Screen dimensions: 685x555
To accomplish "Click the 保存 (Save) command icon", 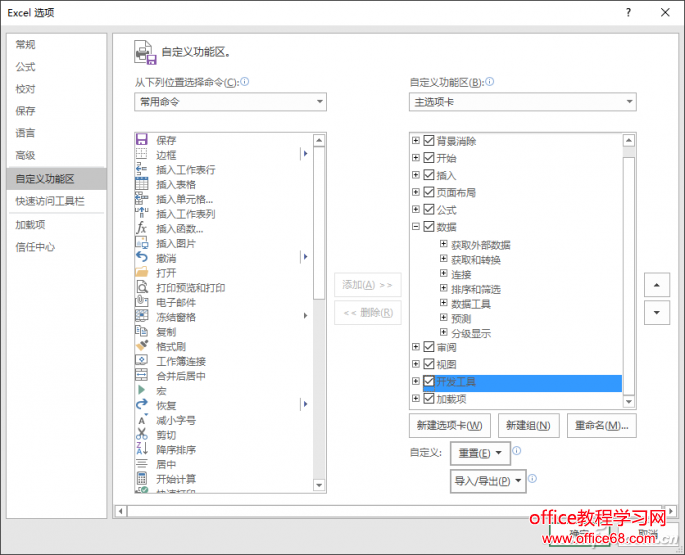I will 142,139.
